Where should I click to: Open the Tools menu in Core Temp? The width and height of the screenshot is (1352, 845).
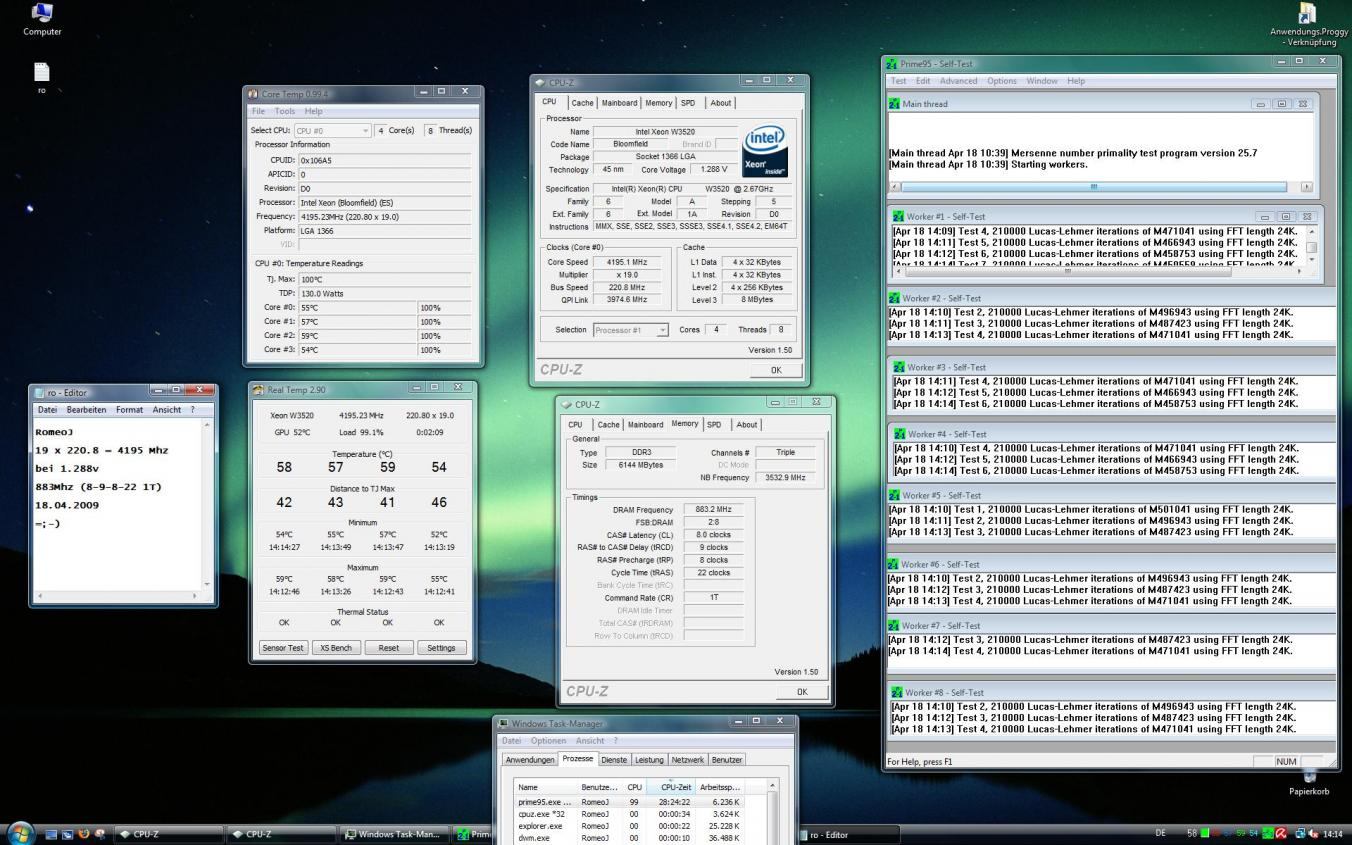285,111
